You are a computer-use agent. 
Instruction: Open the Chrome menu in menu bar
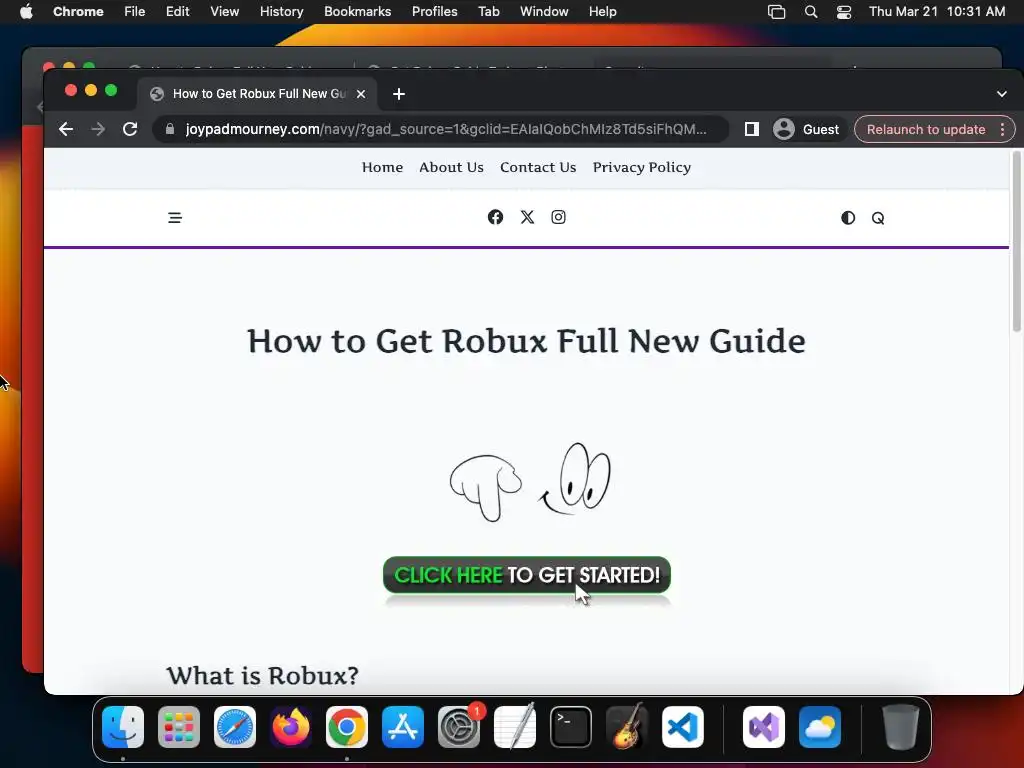point(78,12)
